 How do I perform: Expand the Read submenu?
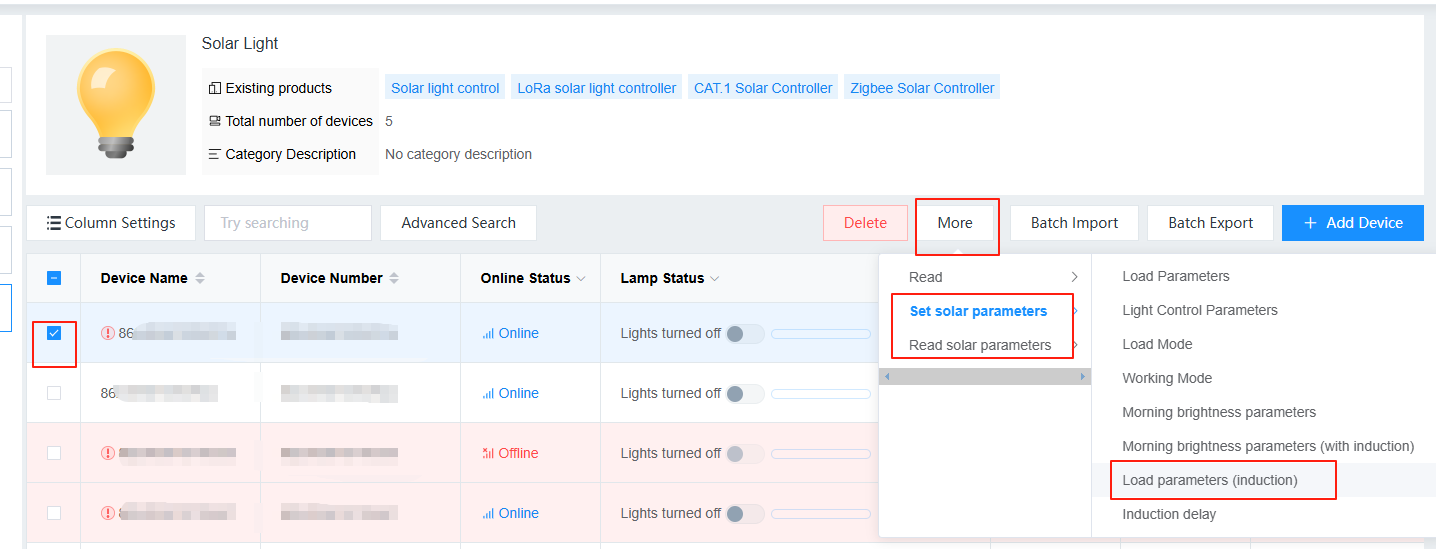(x=984, y=277)
